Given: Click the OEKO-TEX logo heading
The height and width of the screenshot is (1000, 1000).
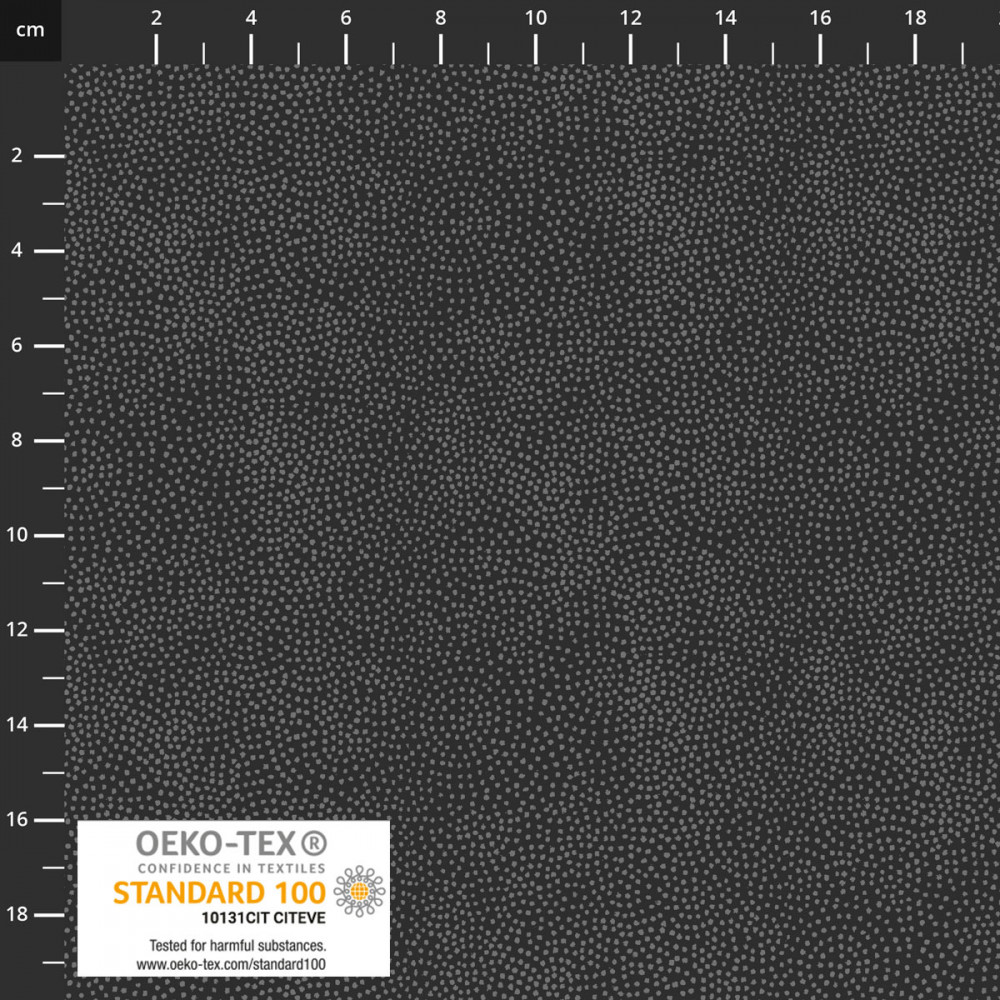Looking at the screenshot, I should [x=232, y=843].
